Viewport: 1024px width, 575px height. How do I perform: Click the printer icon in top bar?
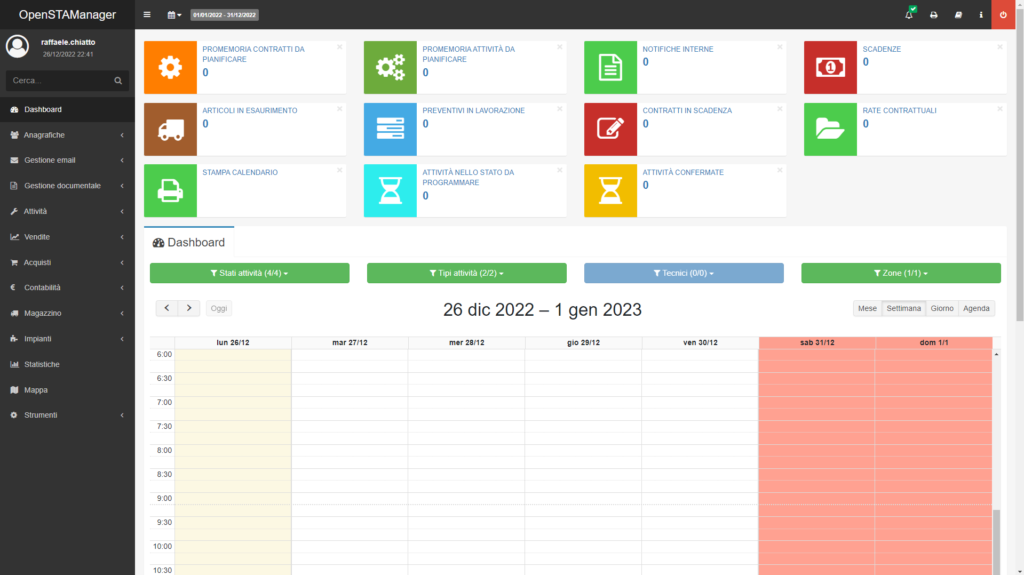click(x=933, y=15)
